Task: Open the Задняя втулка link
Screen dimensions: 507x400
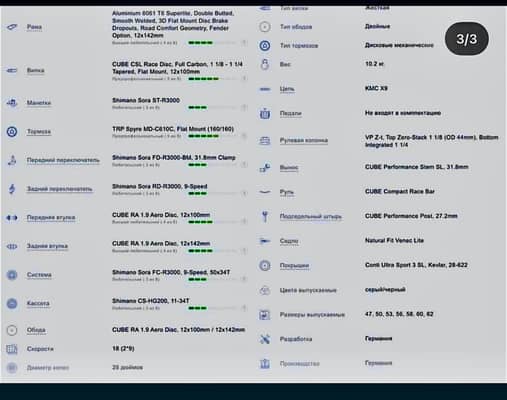Action: tap(47, 246)
